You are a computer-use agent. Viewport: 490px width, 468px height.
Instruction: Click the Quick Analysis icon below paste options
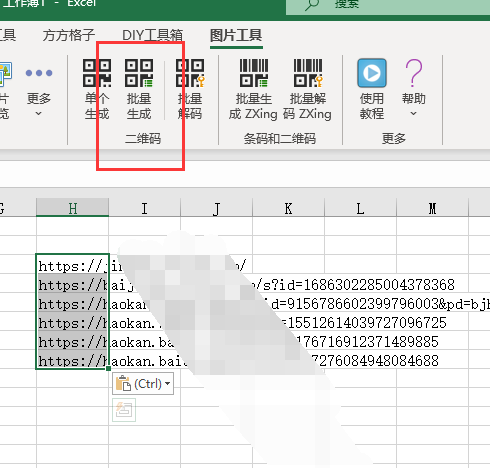(x=124, y=410)
